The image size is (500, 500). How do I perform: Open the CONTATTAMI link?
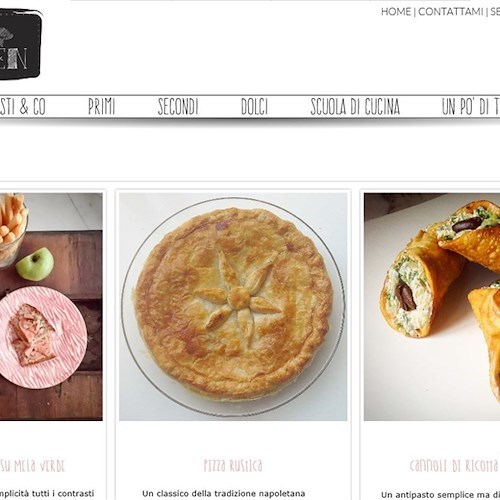[450, 12]
